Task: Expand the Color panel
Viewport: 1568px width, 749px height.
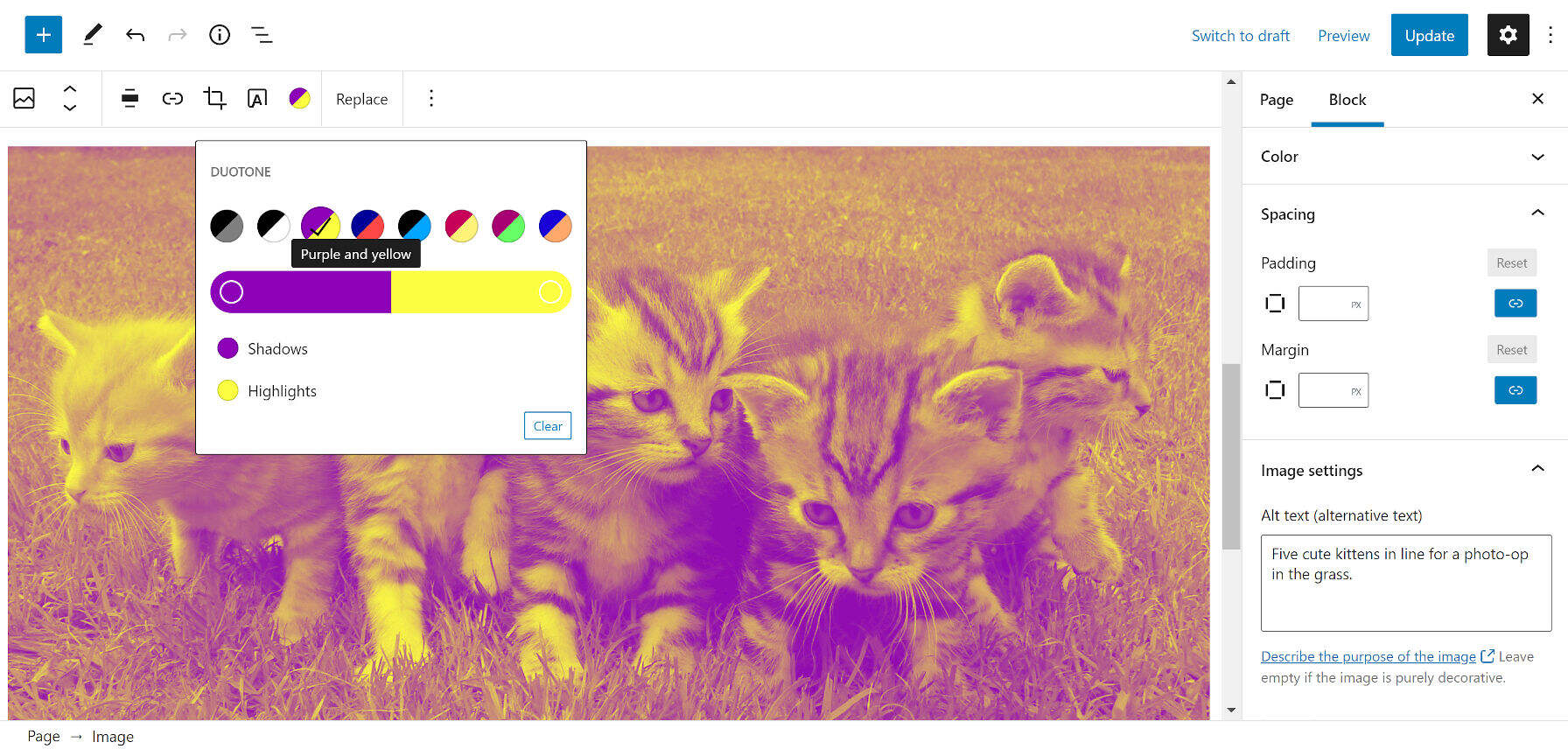Action: [x=1405, y=157]
